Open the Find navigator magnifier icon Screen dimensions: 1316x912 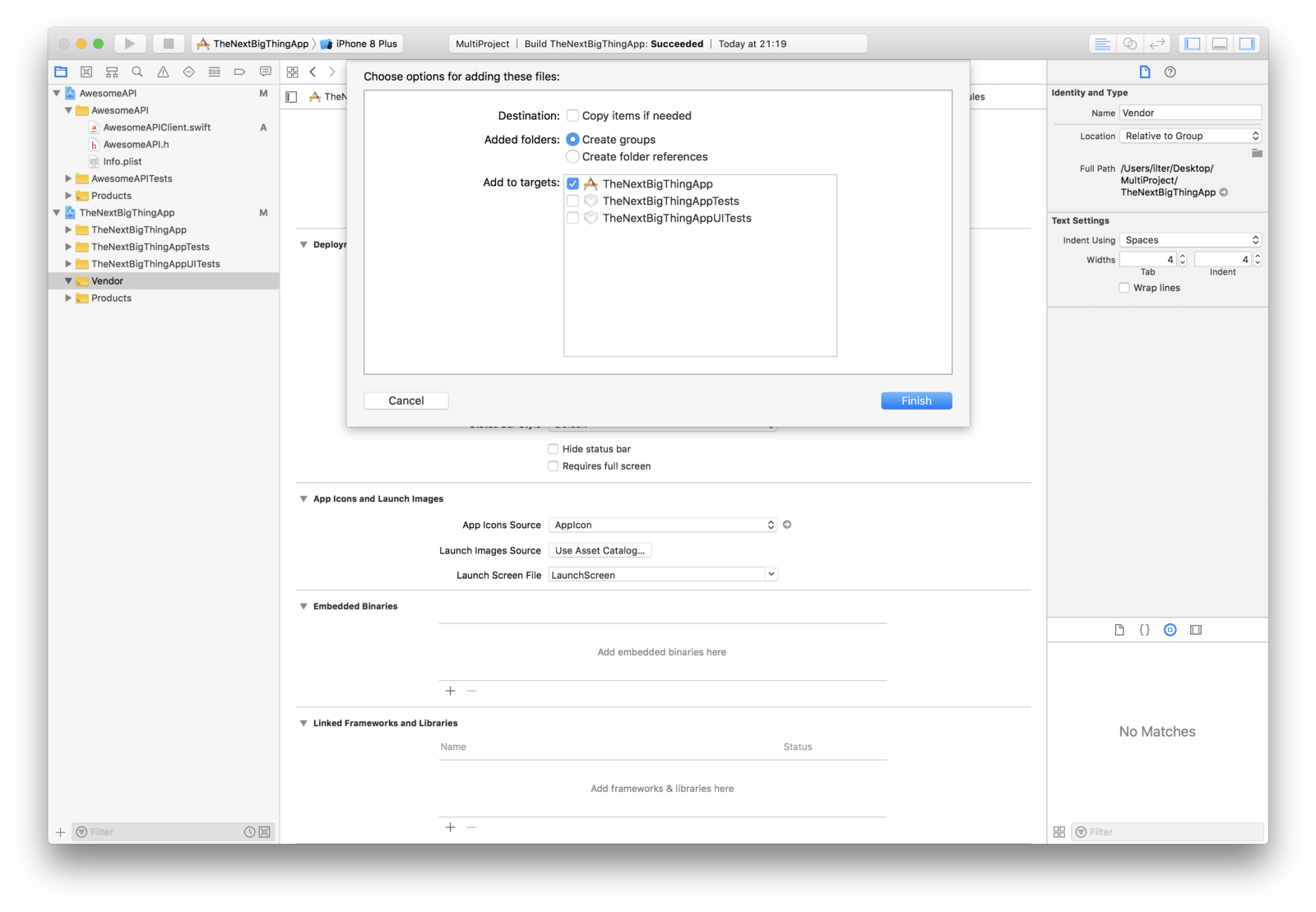tap(137, 72)
